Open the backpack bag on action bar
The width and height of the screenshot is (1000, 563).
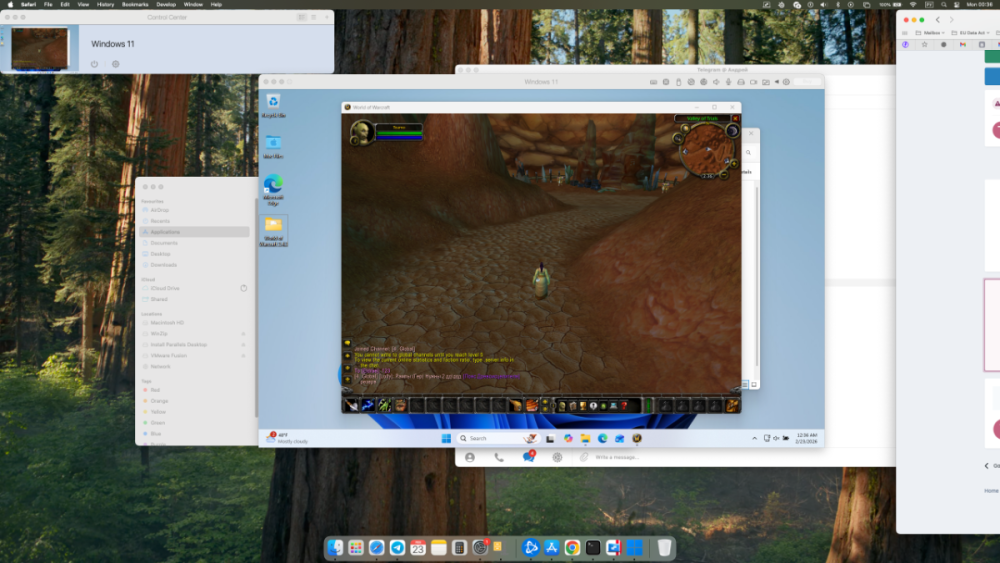click(733, 405)
